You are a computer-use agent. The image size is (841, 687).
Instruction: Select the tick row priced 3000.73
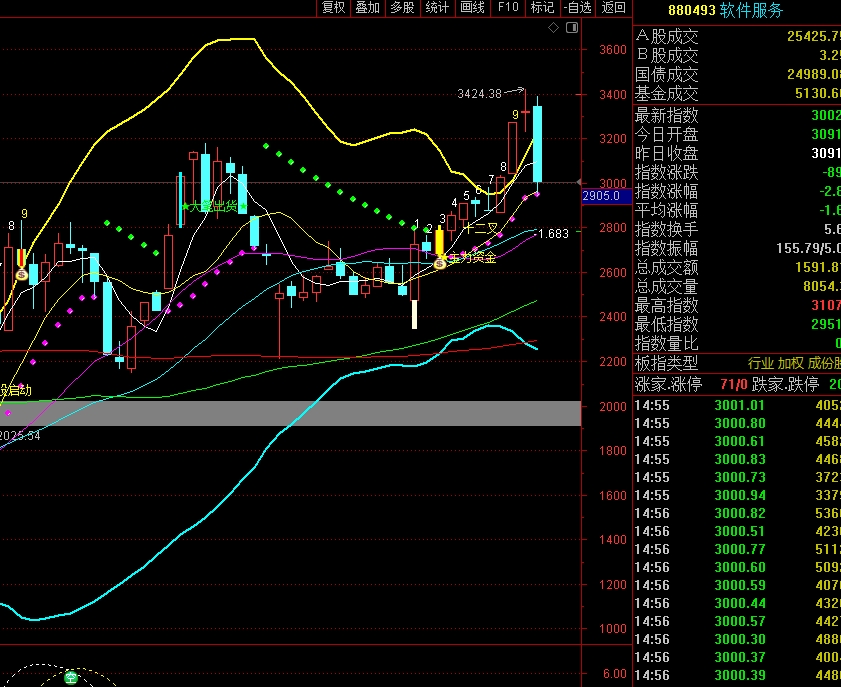click(737, 477)
